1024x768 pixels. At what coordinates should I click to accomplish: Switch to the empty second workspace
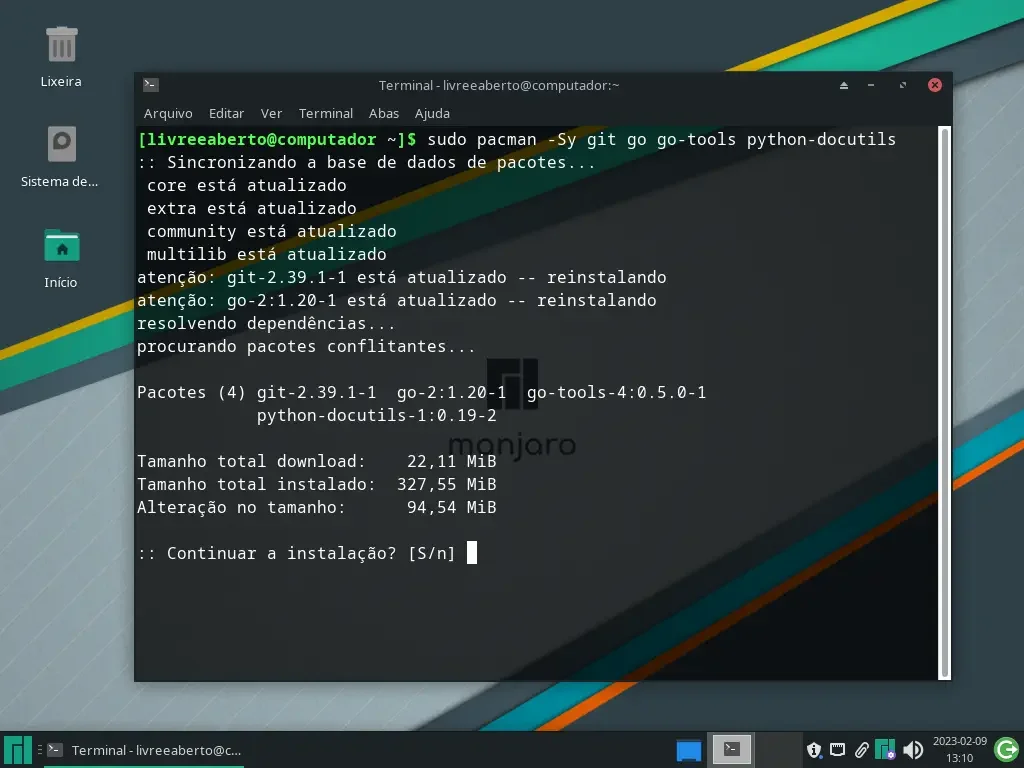coord(776,749)
